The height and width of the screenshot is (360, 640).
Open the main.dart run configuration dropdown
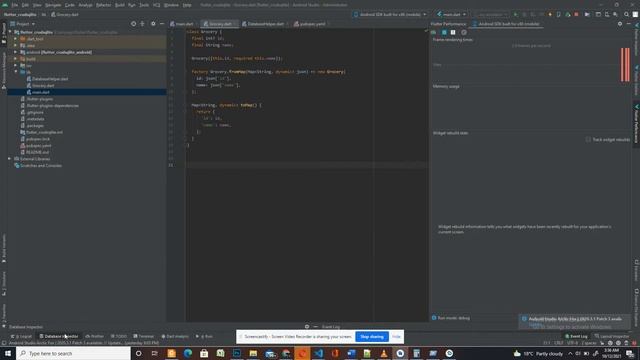tap(451, 14)
